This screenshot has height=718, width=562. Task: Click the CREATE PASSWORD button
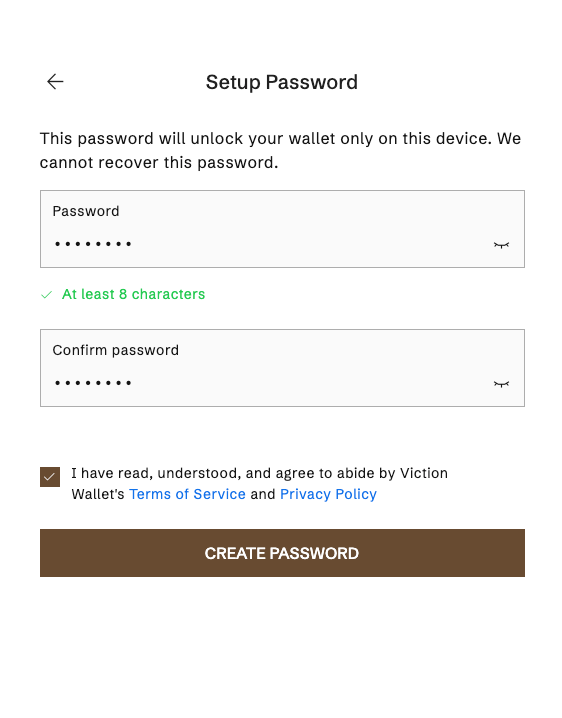[282, 553]
